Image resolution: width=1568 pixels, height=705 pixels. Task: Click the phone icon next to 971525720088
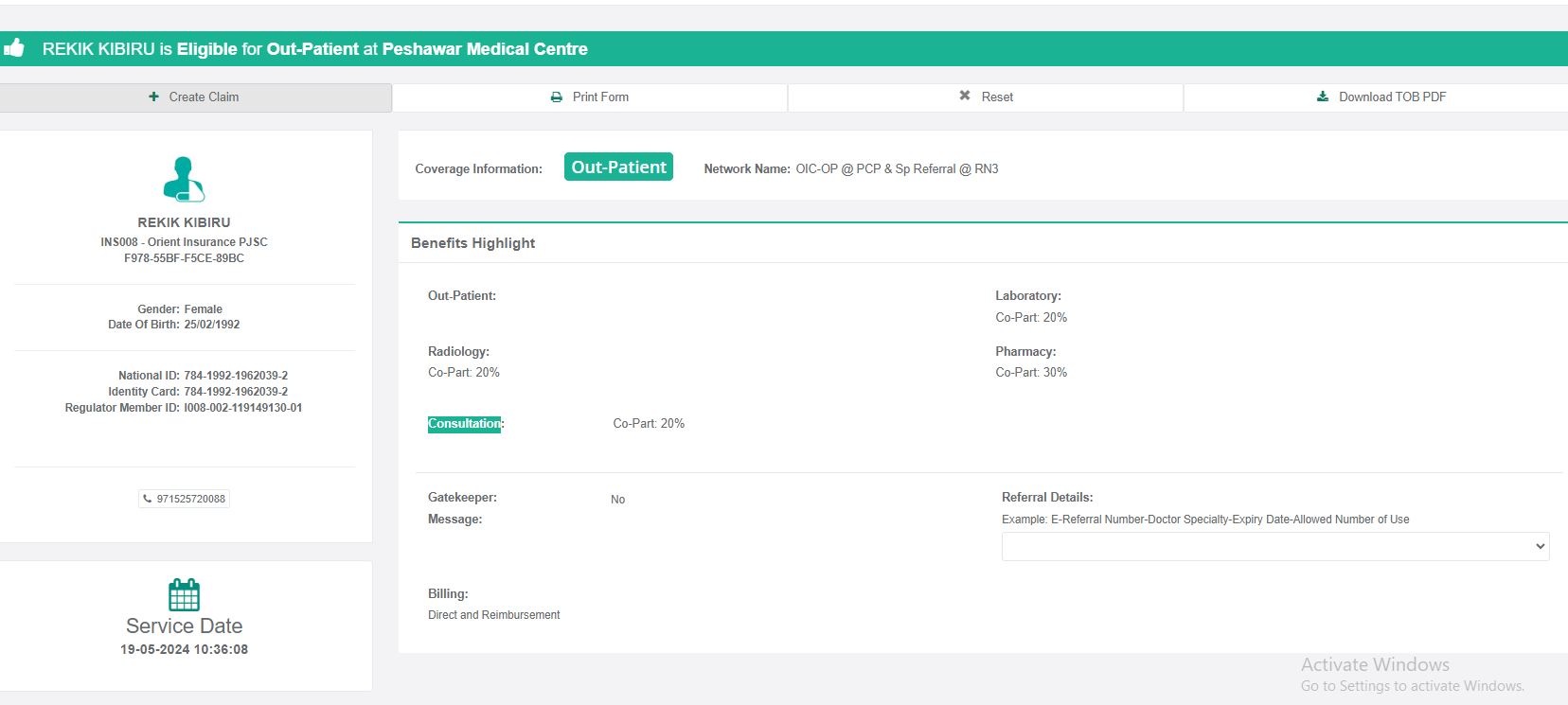coord(148,499)
